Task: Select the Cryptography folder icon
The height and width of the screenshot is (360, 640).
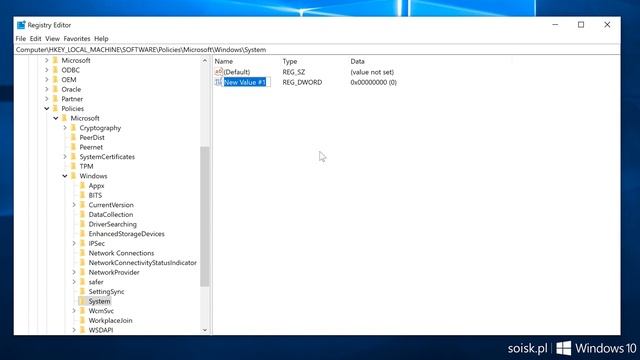Action: click(73, 128)
